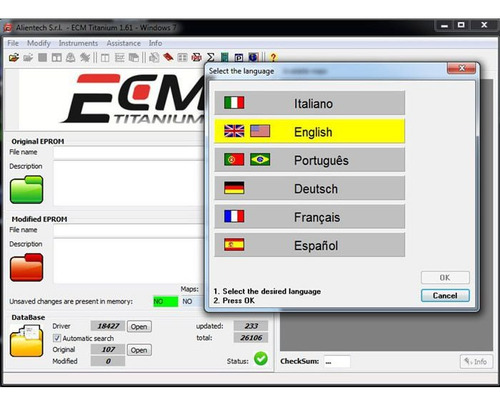
Task: Click the red book toolbar icon
Action: [x=168, y=58]
